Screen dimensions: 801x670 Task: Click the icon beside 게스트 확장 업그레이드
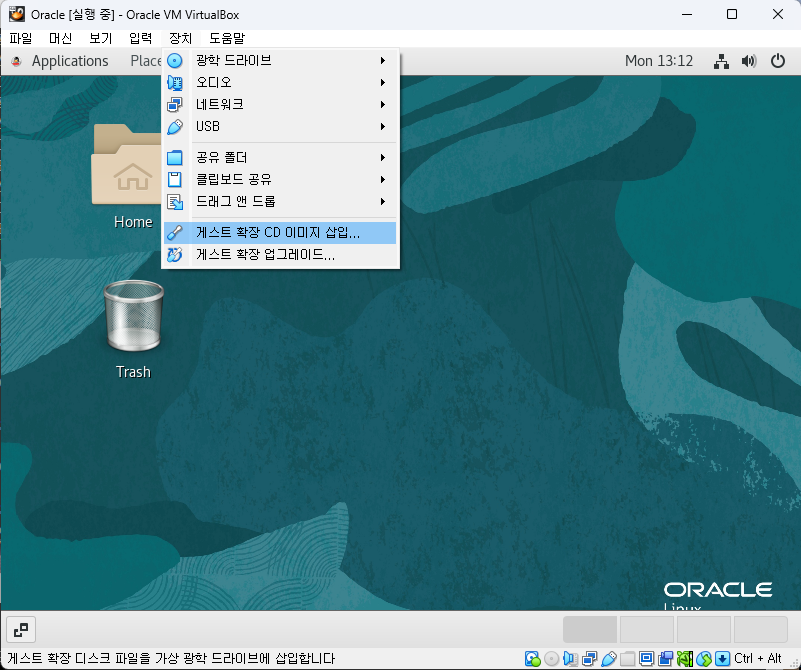tap(175, 254)
